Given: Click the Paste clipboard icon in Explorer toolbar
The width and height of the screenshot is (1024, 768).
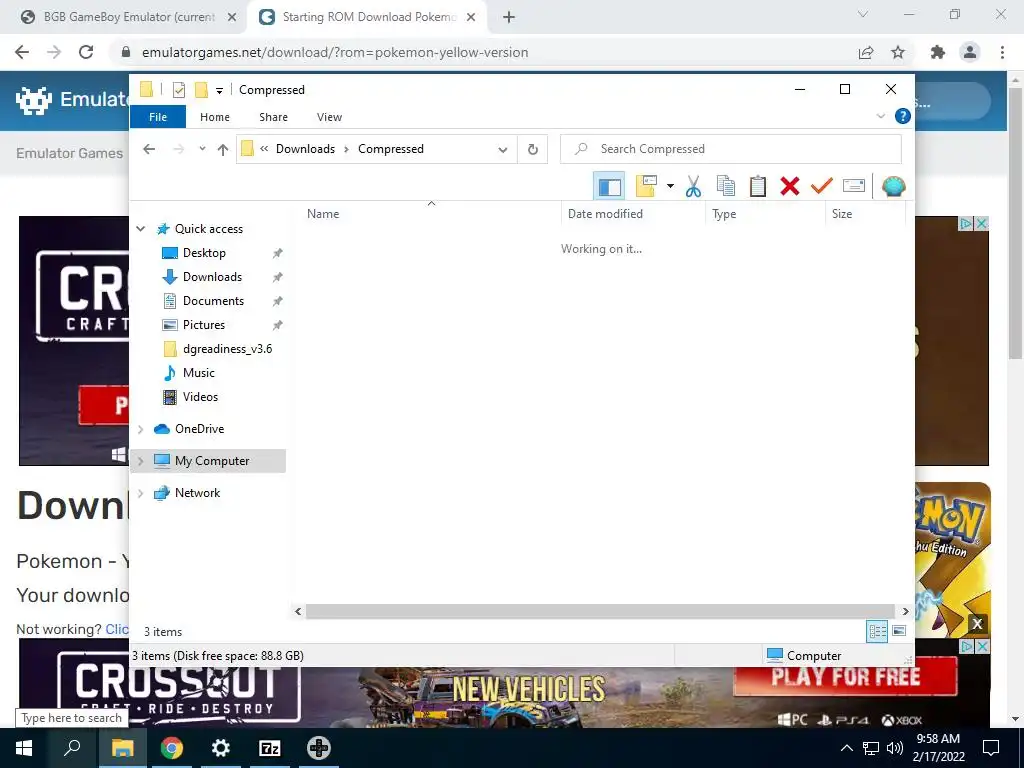Looking at the screenshot, I should [x=758, y=187].
